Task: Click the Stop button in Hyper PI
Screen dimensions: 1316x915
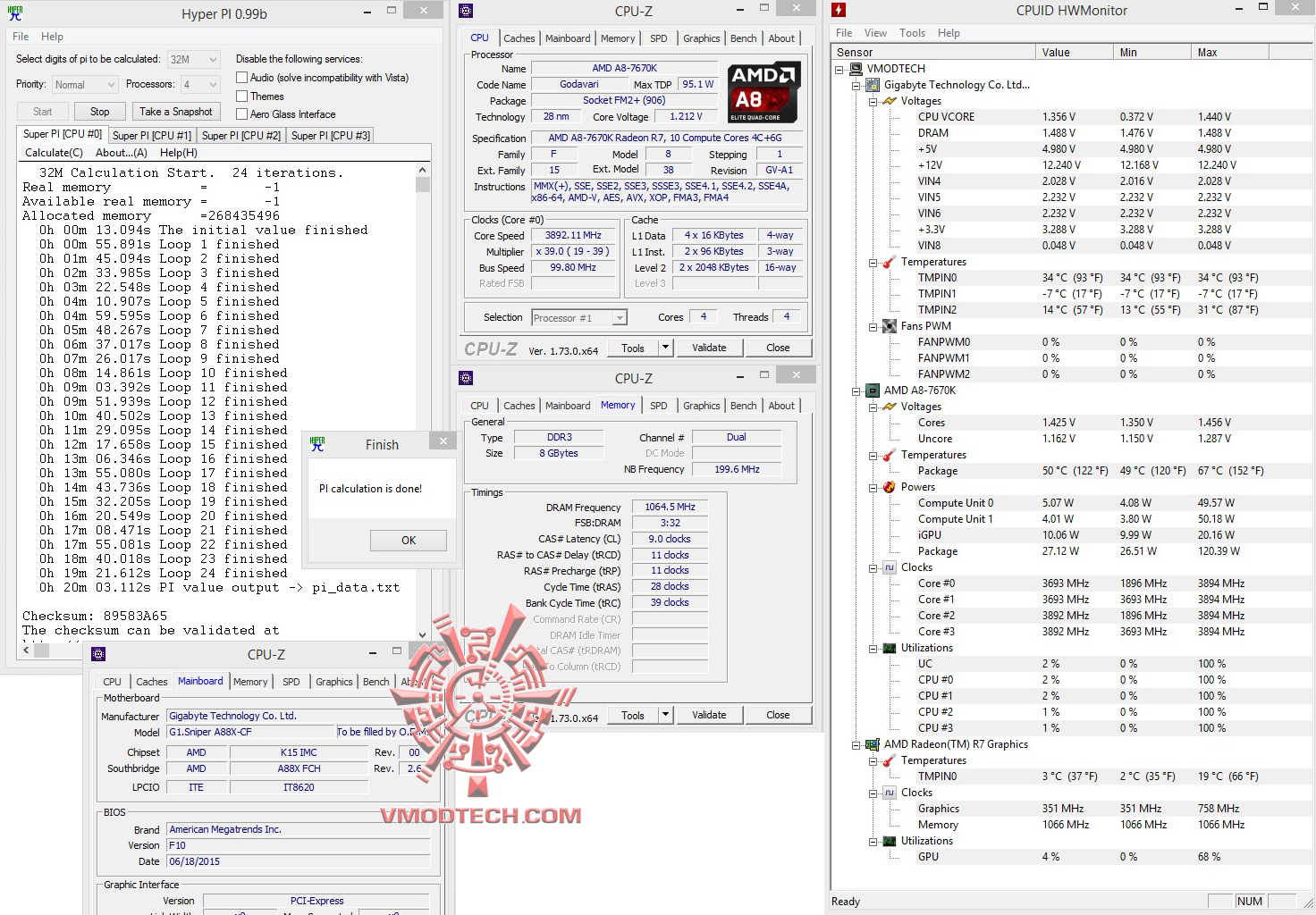Action: tap(99, 112)
